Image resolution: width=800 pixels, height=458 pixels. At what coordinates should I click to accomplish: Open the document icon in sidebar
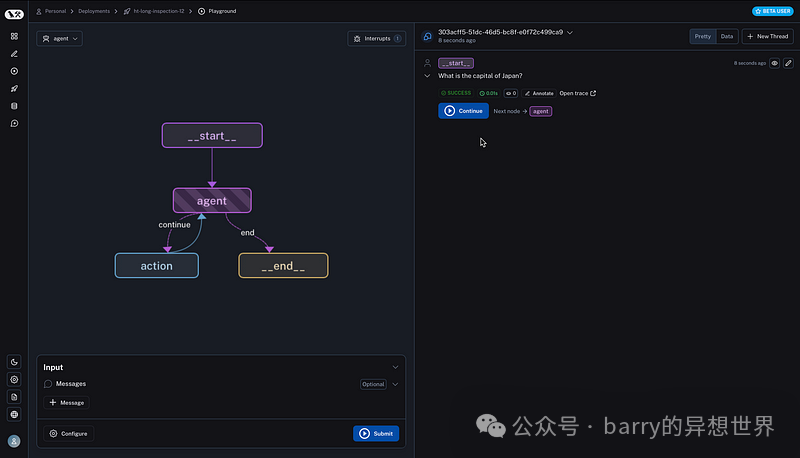coord(14,397)
